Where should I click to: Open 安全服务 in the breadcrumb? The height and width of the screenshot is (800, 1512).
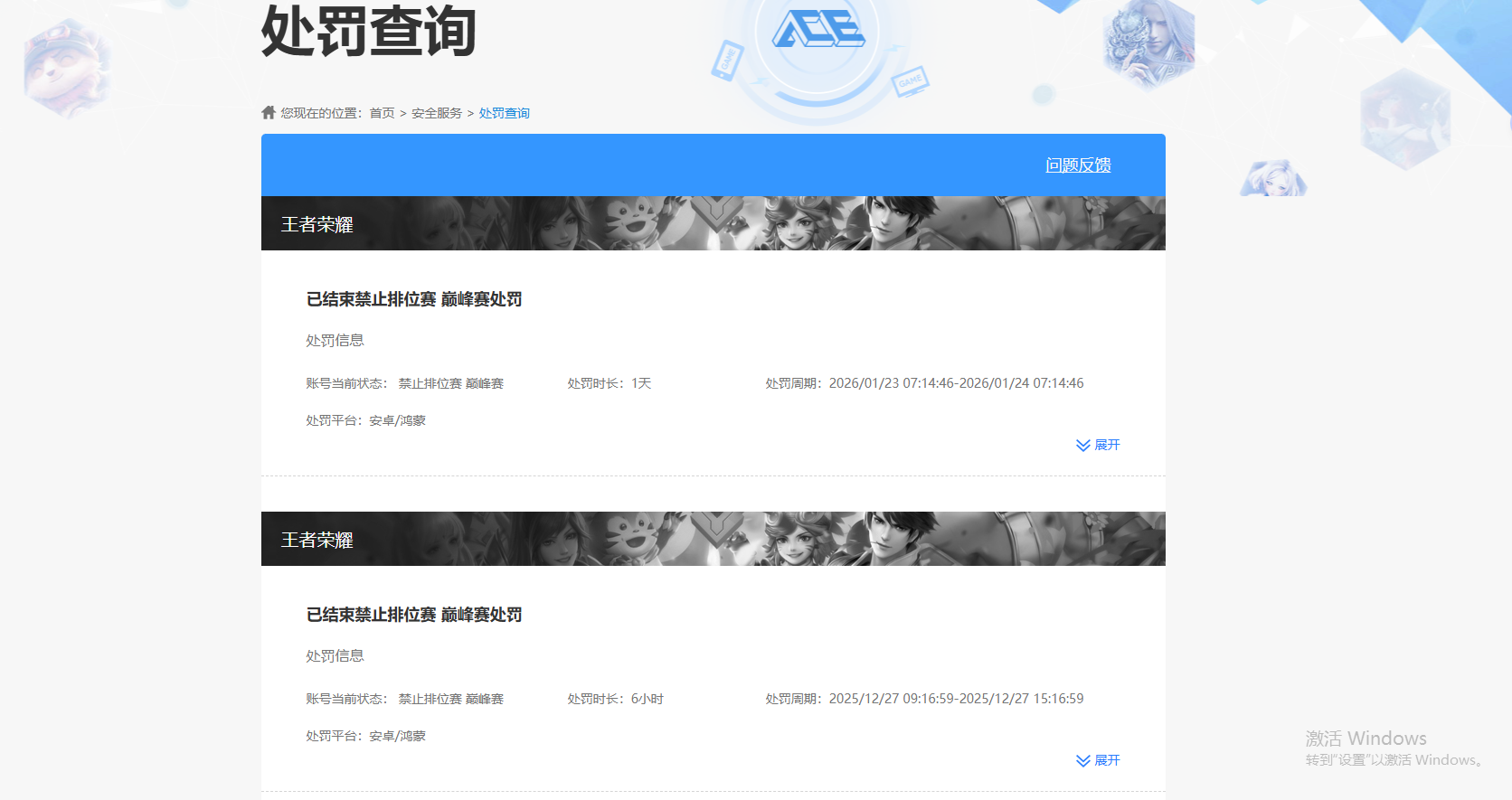pos(437,113)
